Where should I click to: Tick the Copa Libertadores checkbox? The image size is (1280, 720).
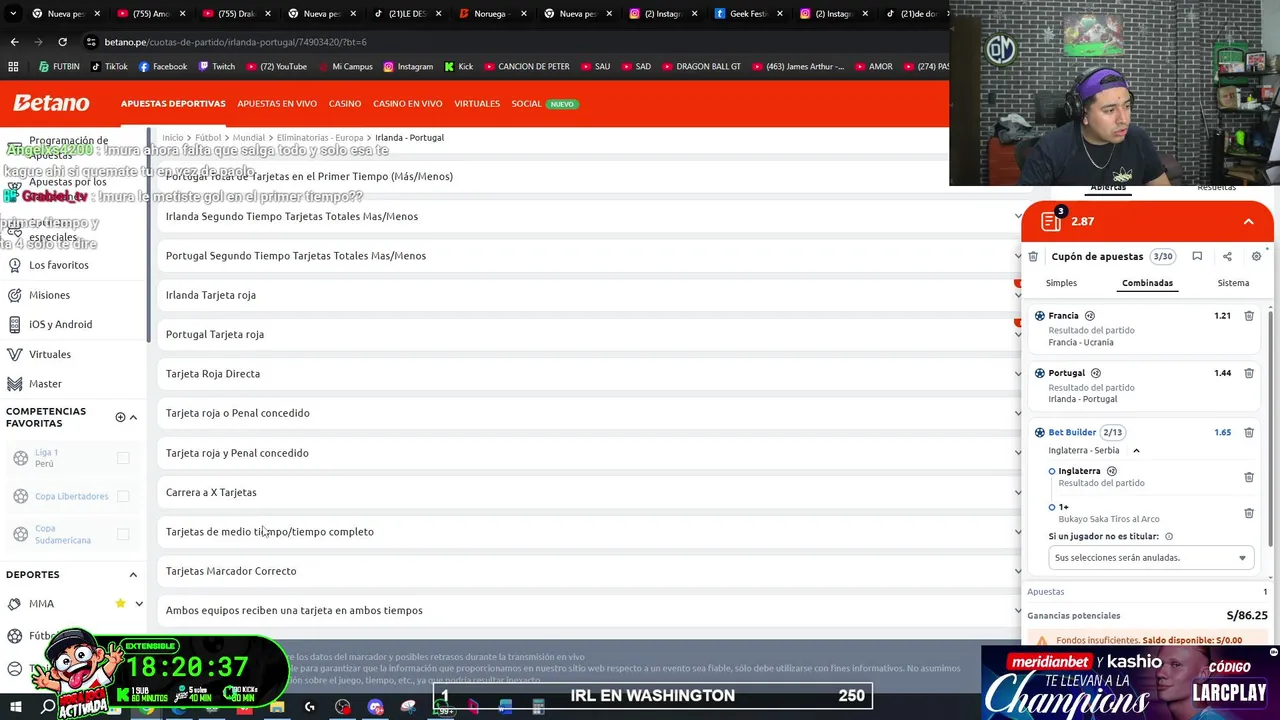coord(123,496)
